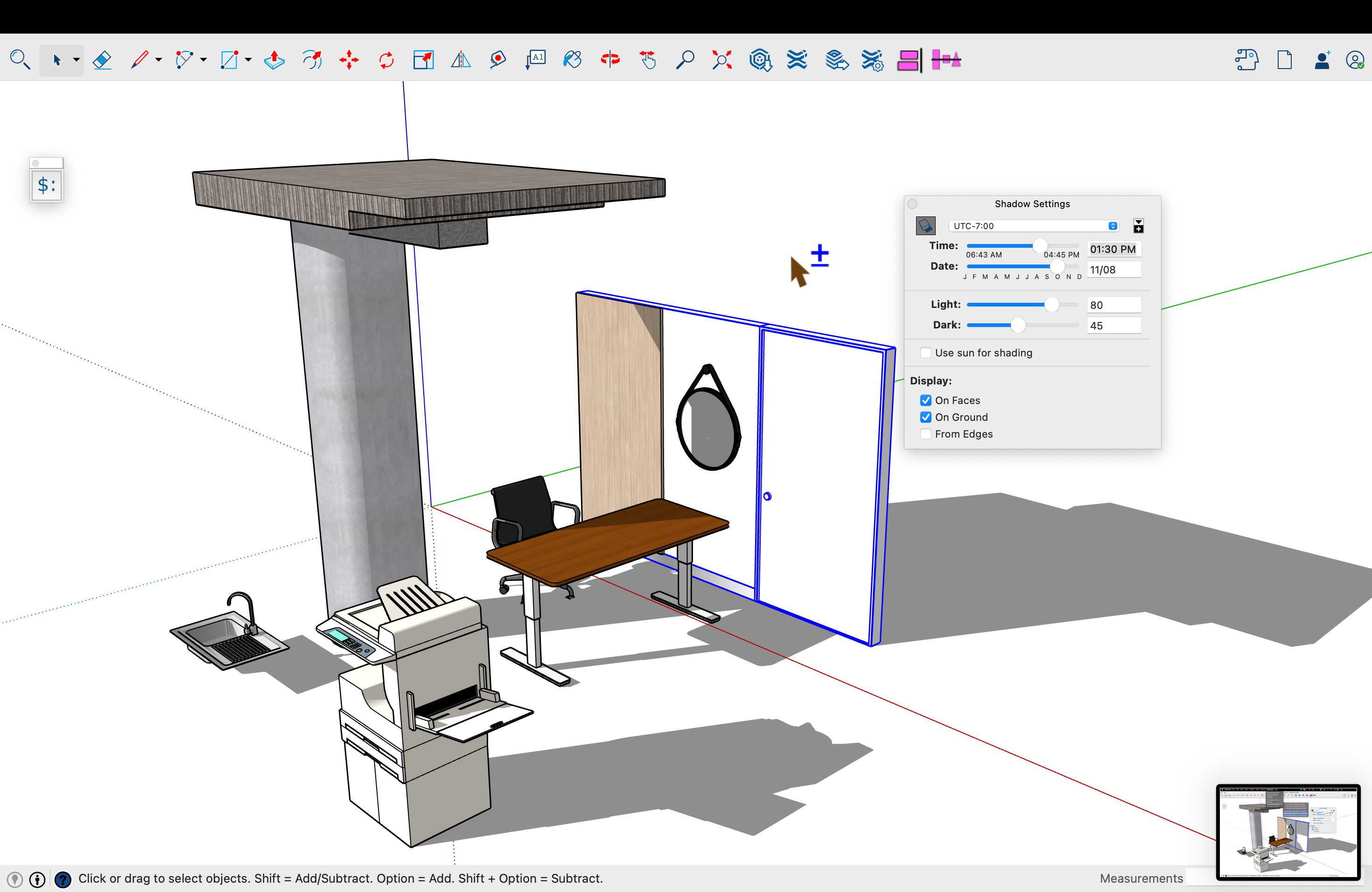1372x892 pixels.
Task: Pick the Rotate tool
Action: click(x=386, y=60)
